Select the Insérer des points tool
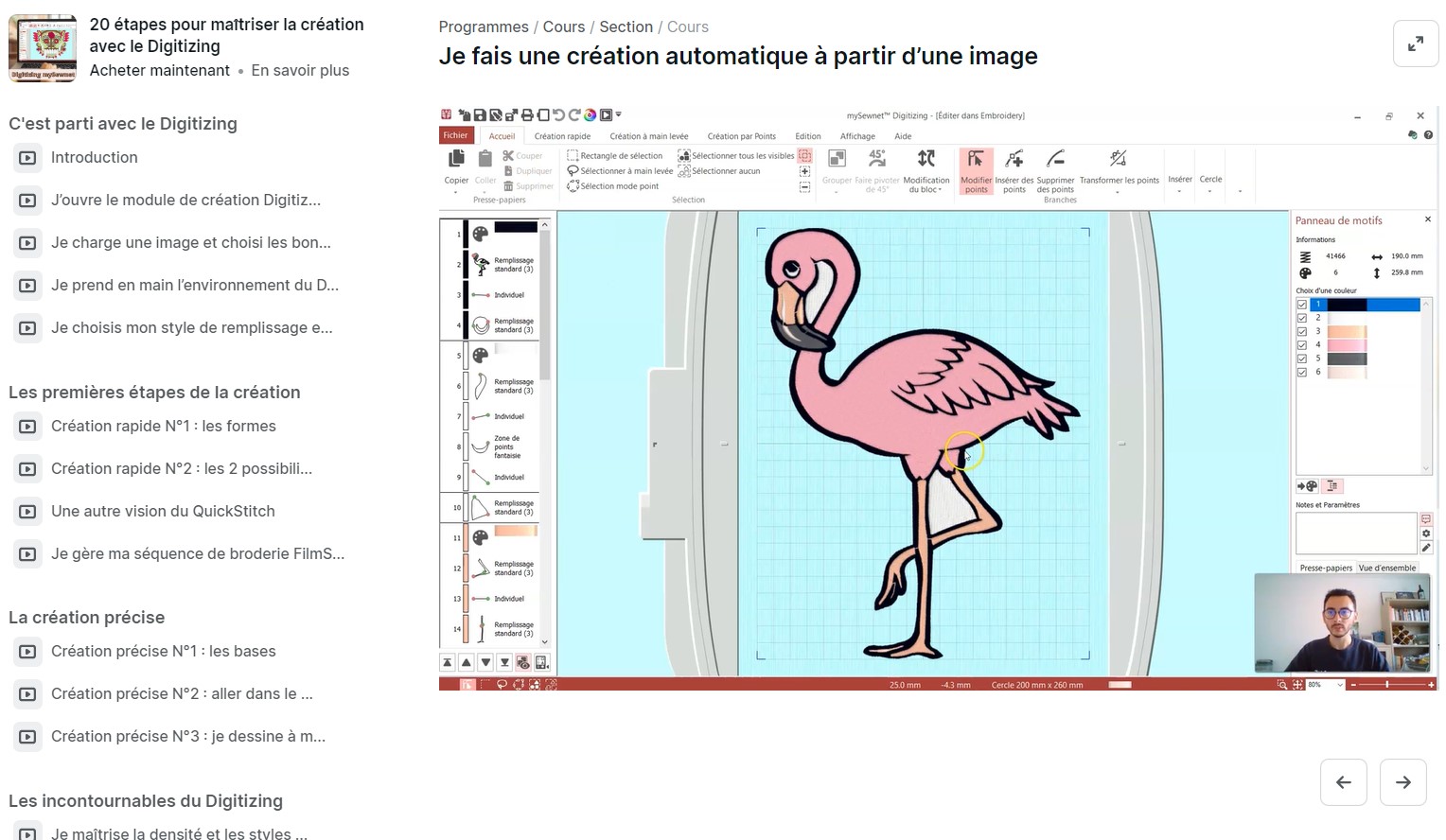This screenshot has width=1446, height=840. [x=1014, y=160]
